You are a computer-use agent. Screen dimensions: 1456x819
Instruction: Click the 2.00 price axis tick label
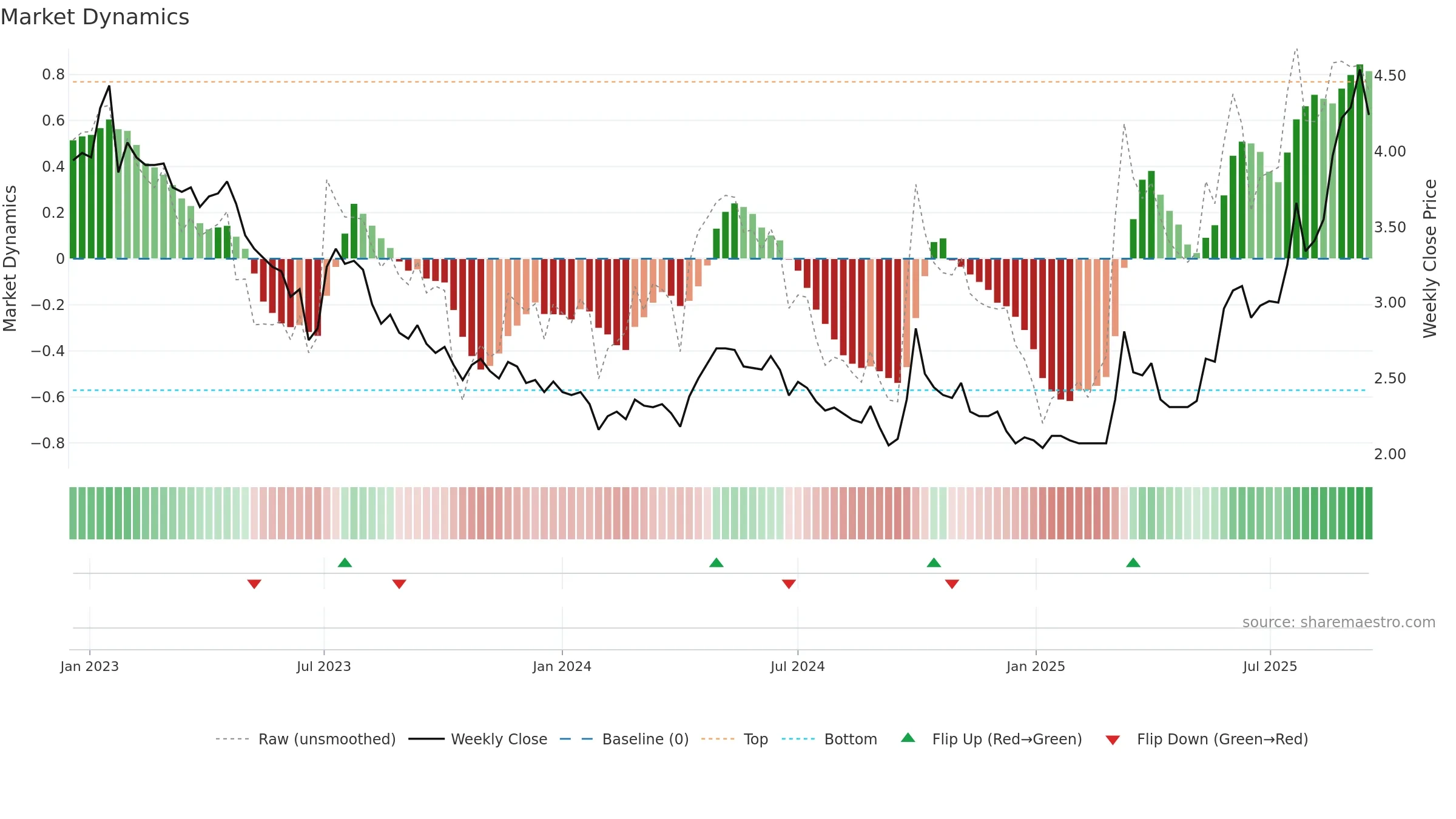(x=1390, y=454)
